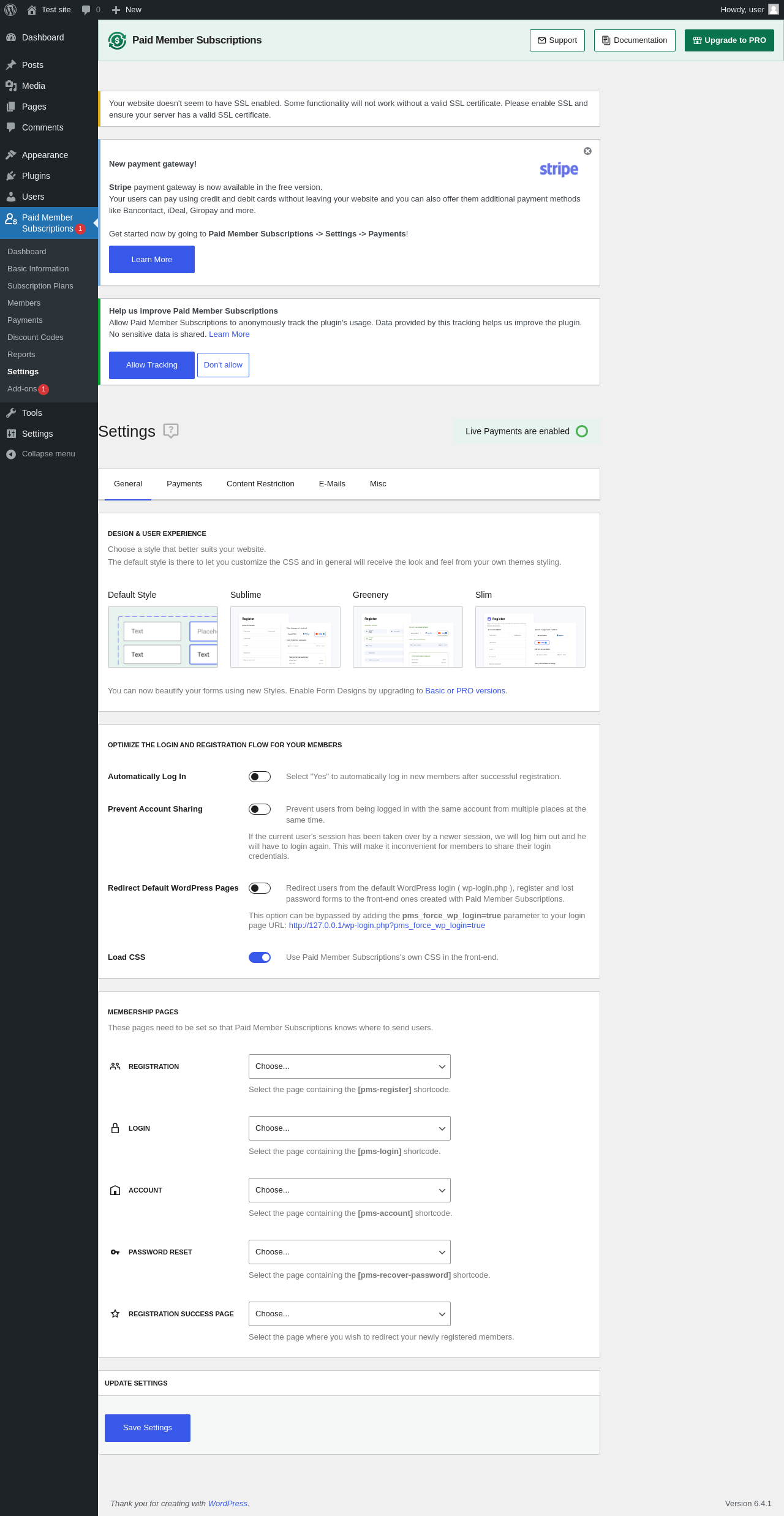Toggle Redirect Default WordPress Pages switch
The image size is (784, 1516).
tap(260, 888)
